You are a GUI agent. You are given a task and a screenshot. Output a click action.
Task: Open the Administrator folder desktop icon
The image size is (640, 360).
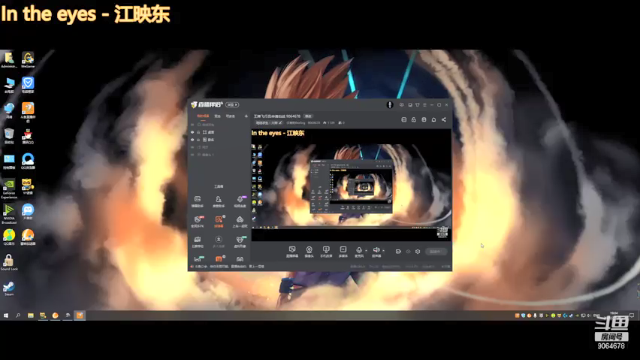pos(9,60)
